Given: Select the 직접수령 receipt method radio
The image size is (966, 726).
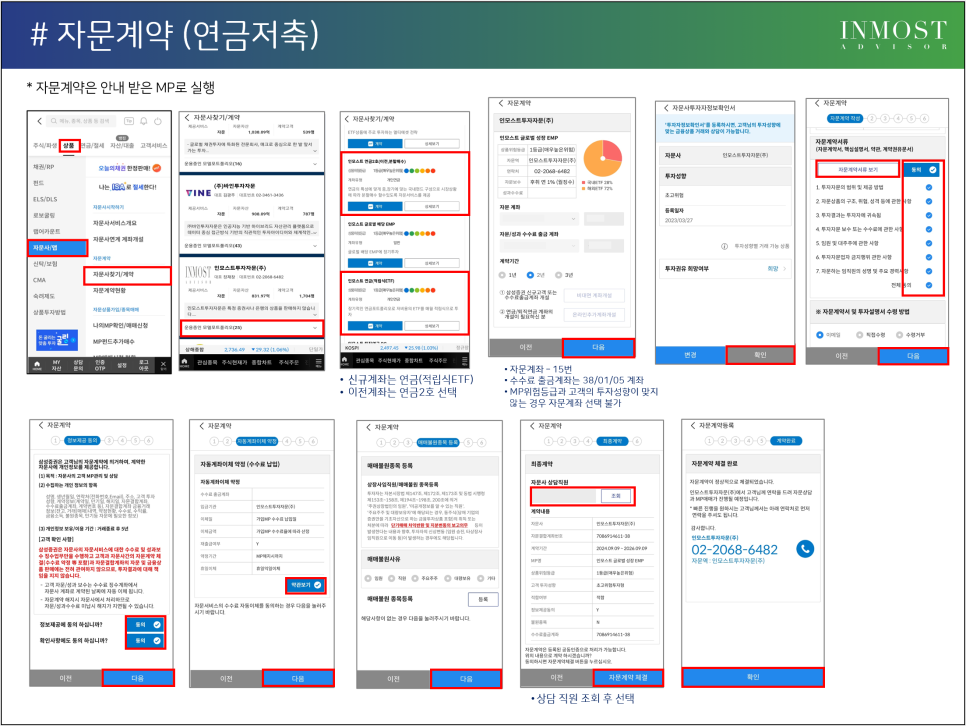Looking at the screenshot, I should [859, 335].
